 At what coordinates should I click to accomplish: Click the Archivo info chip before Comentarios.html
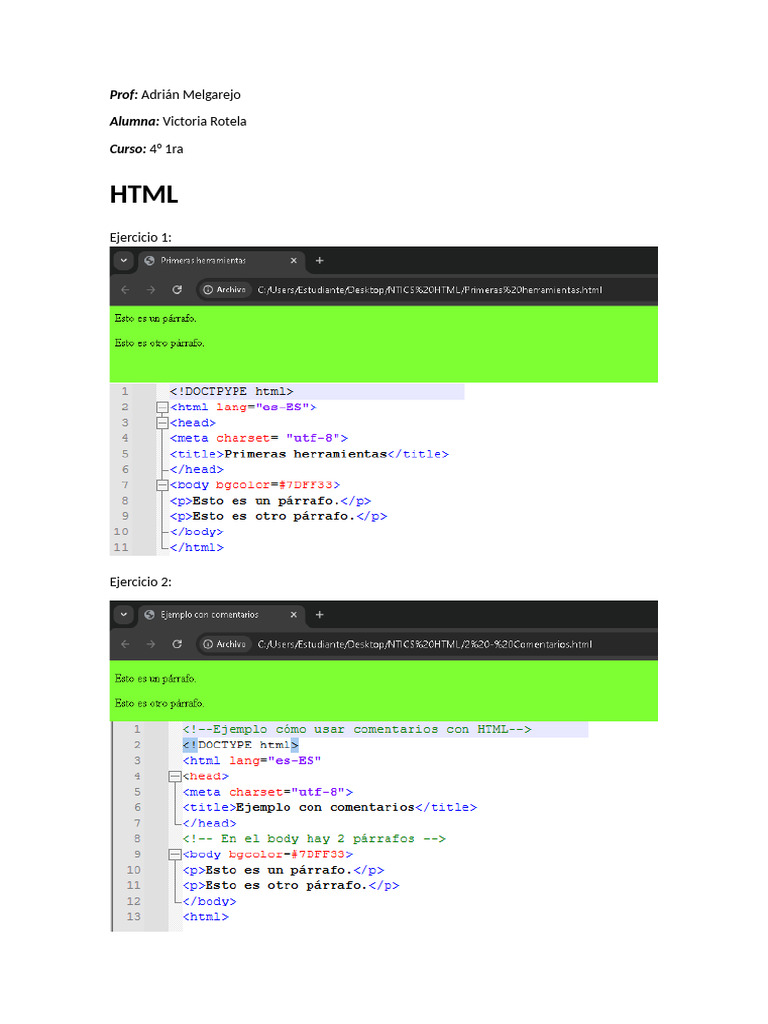point(225,644)
